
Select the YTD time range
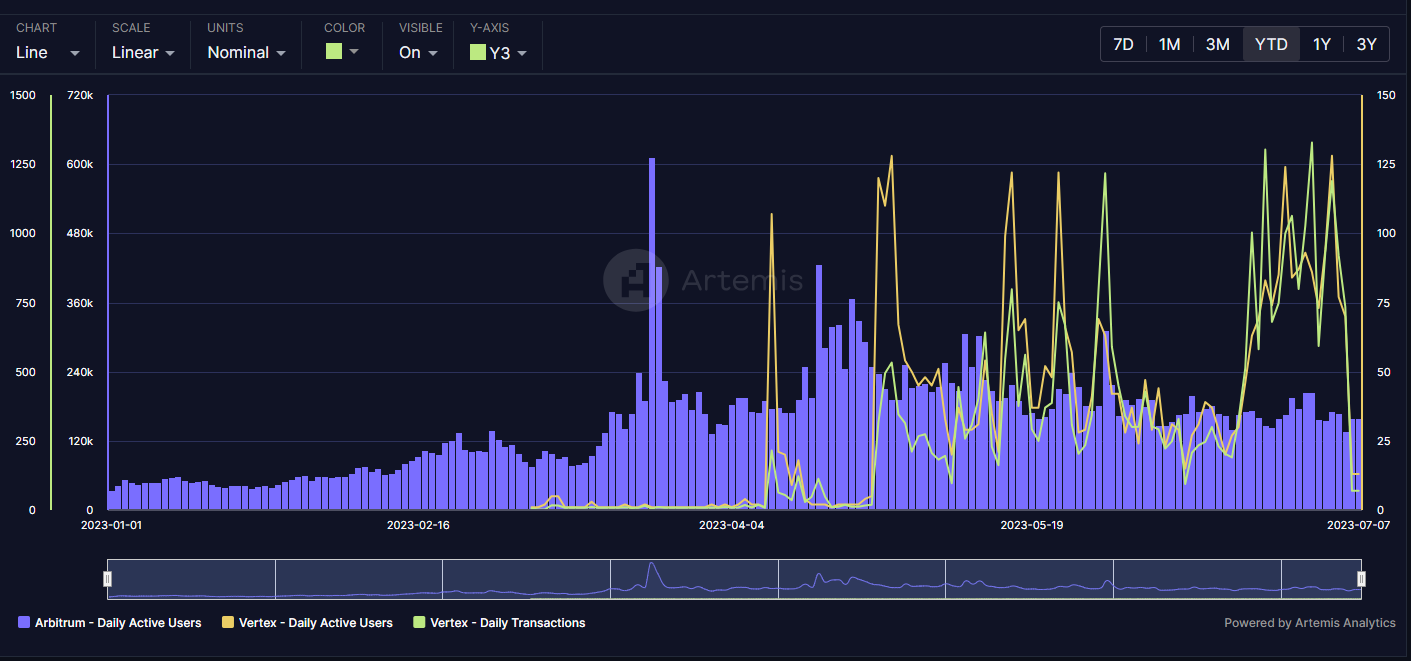coord(1271,44)
